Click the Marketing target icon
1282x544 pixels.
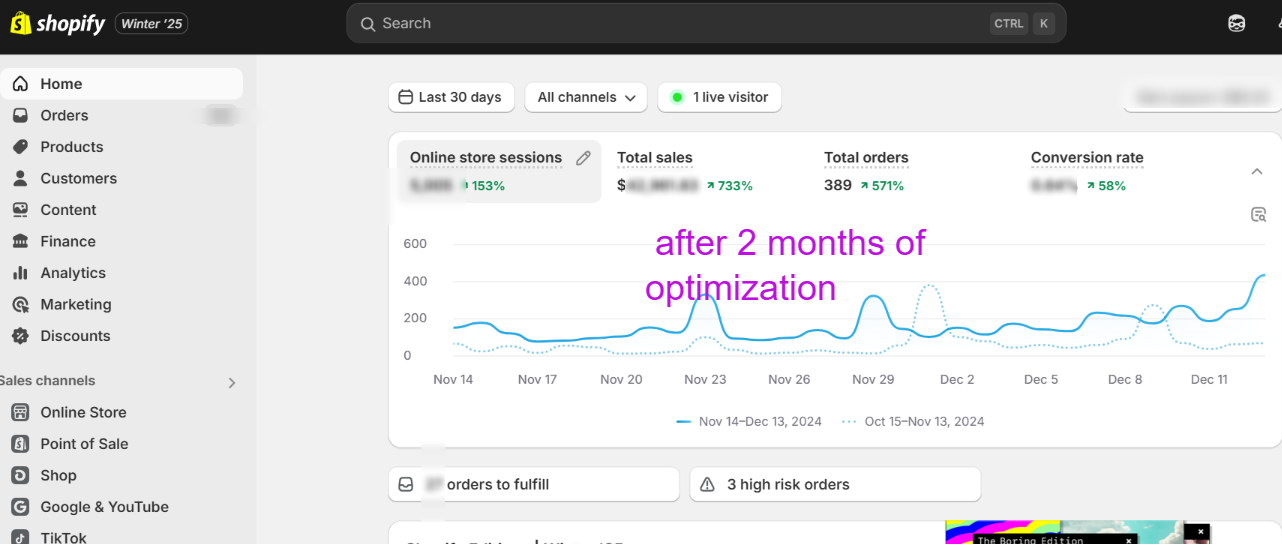(x=20, y=305)
